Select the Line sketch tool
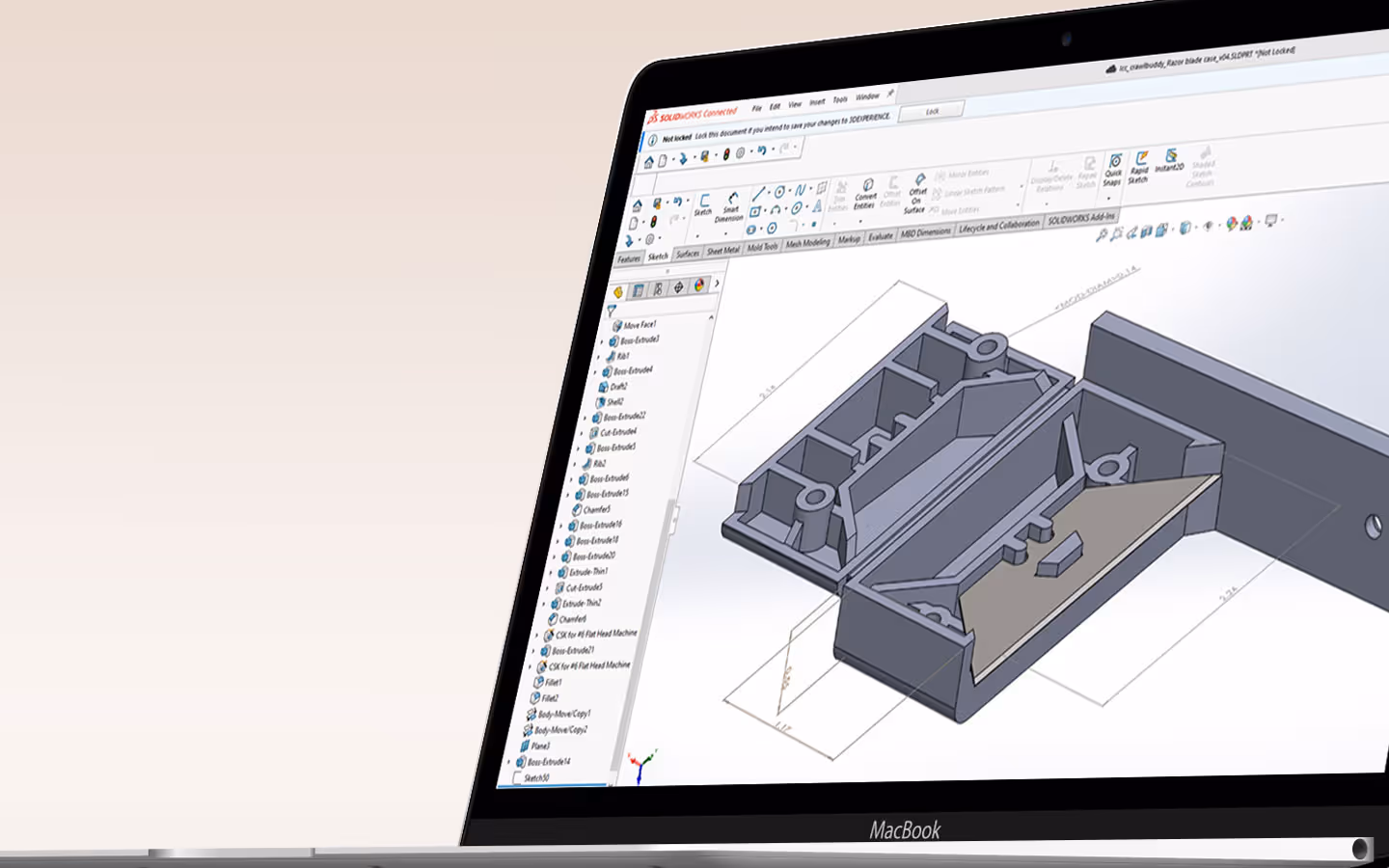This screenshot has height=868, width=1389. pyautogui.click(x=758, y=193)
